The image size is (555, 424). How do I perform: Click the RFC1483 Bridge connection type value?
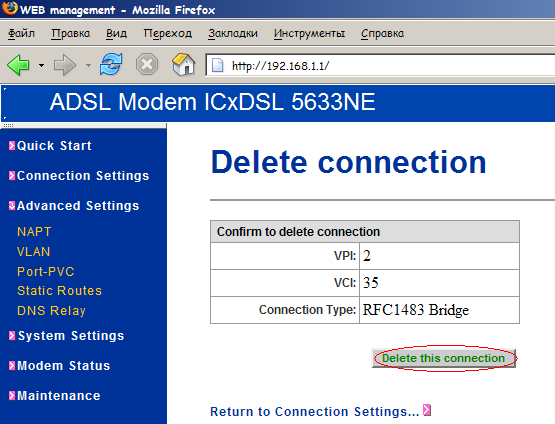[416, 310]
